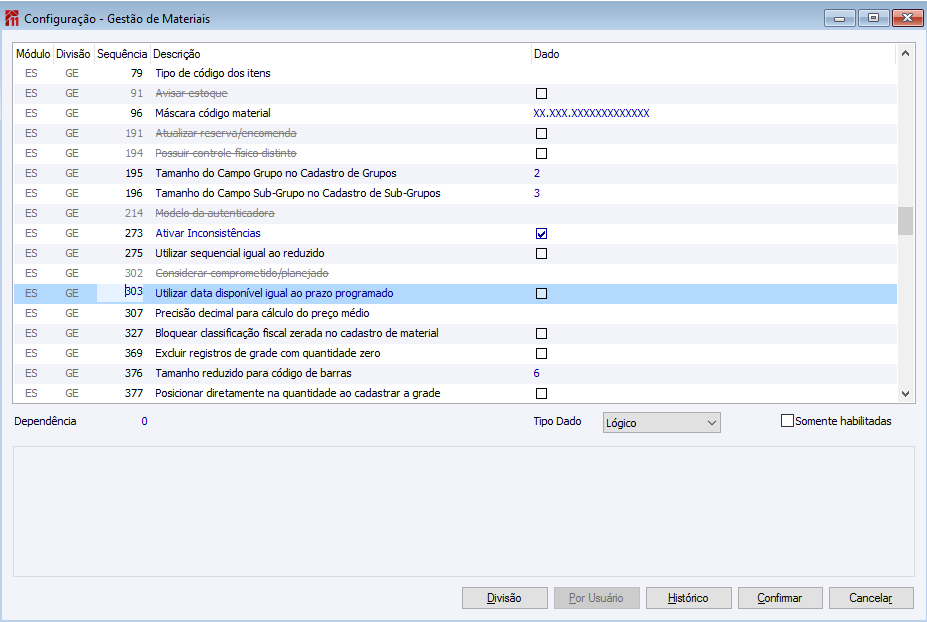Close the Gestão de Materiais window

[x=906, y=18]
